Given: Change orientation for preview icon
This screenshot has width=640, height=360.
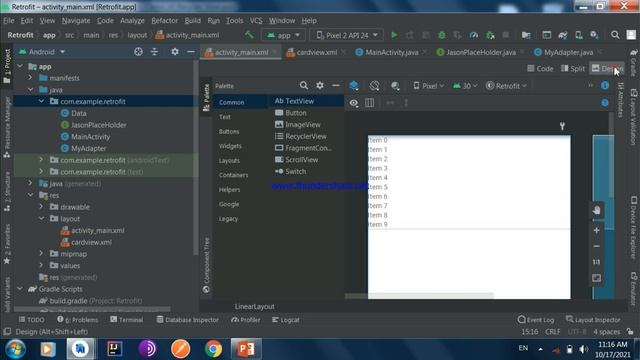Looking at the screenshot, I should coord(374,86).
